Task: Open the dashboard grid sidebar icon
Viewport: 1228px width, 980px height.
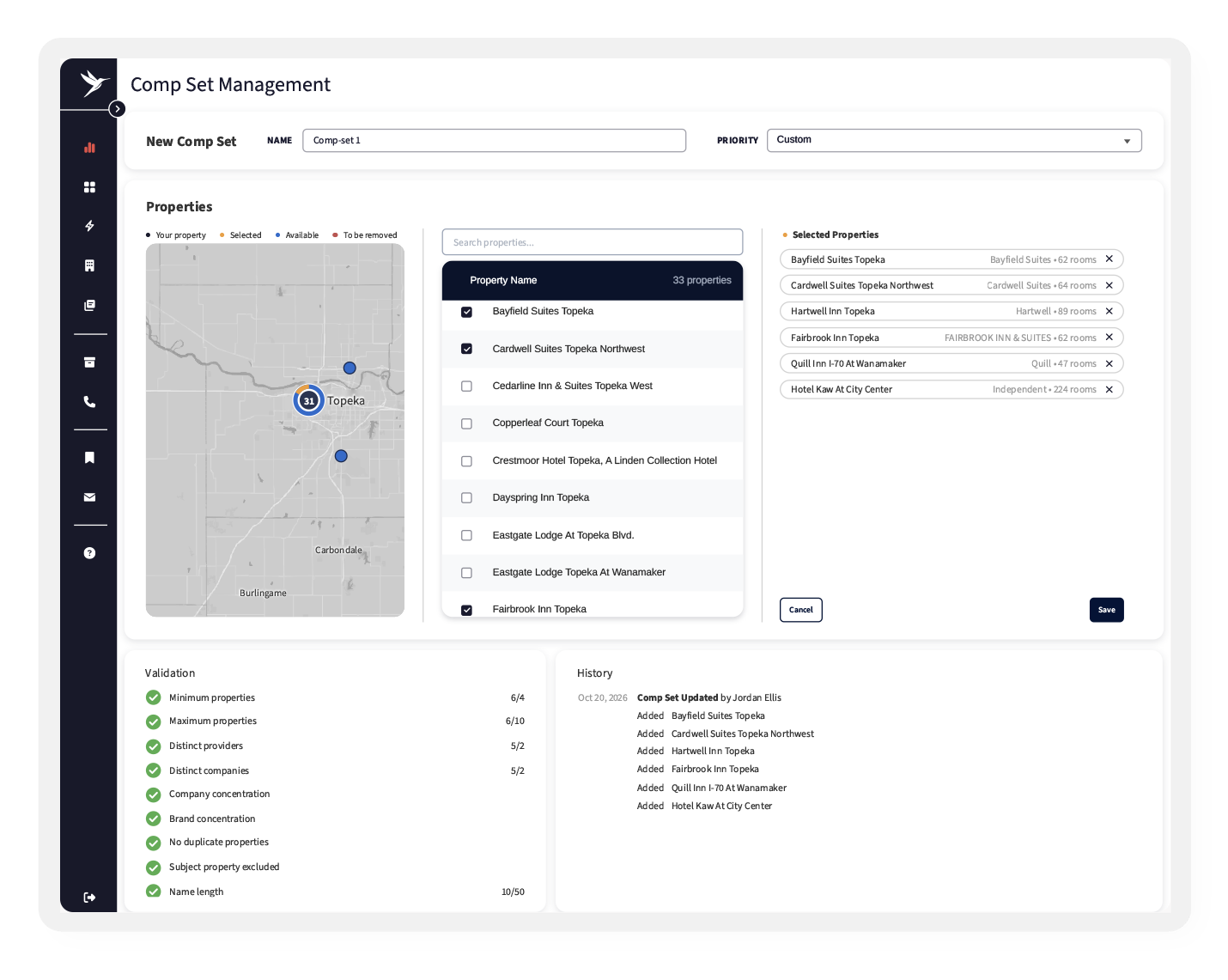Action: click(x=89, y=187)
